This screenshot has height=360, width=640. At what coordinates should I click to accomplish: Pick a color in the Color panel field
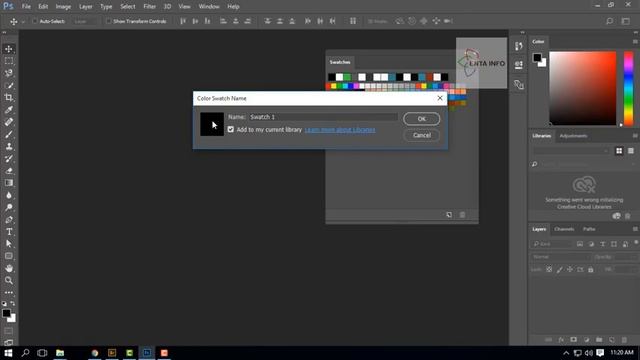(x=582, y=88)
